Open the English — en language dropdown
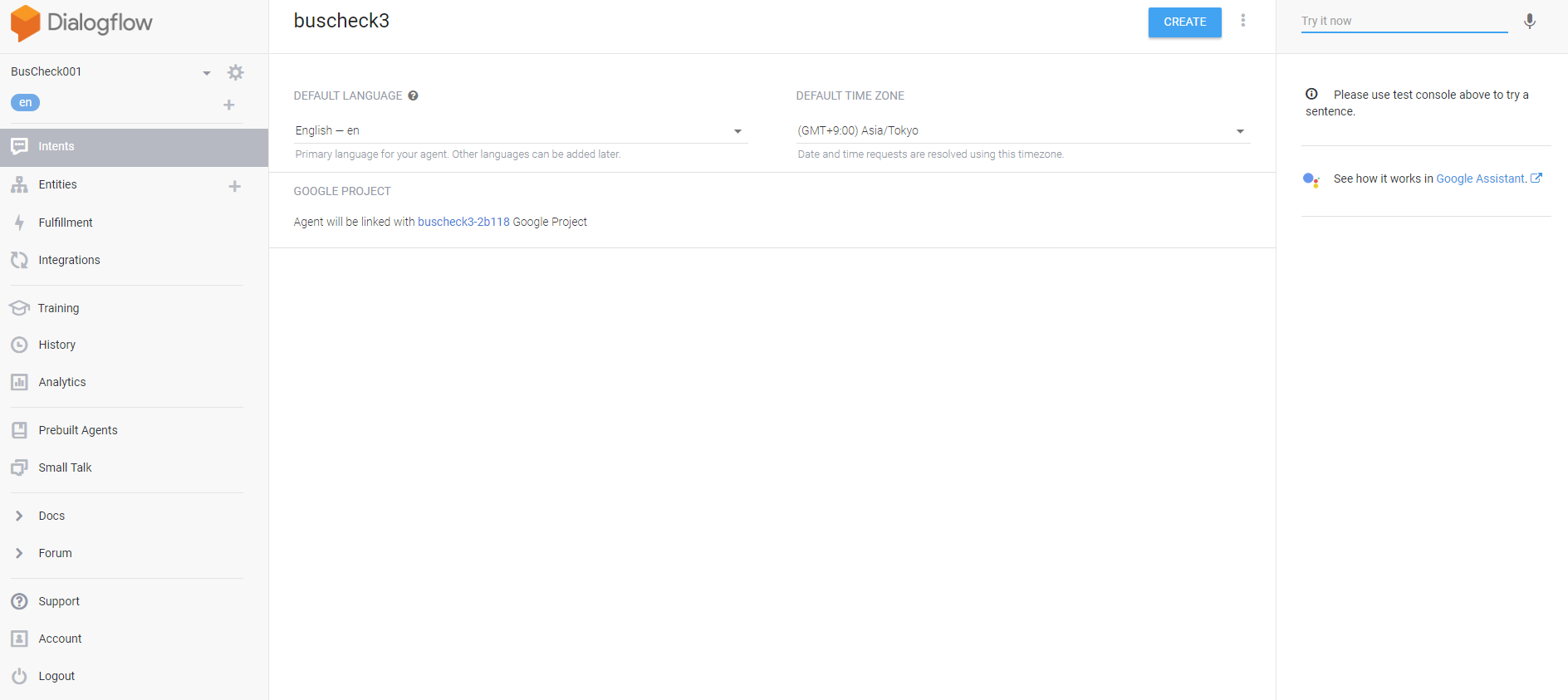Screen dimensions: 1568x700 tap(521, 130)
